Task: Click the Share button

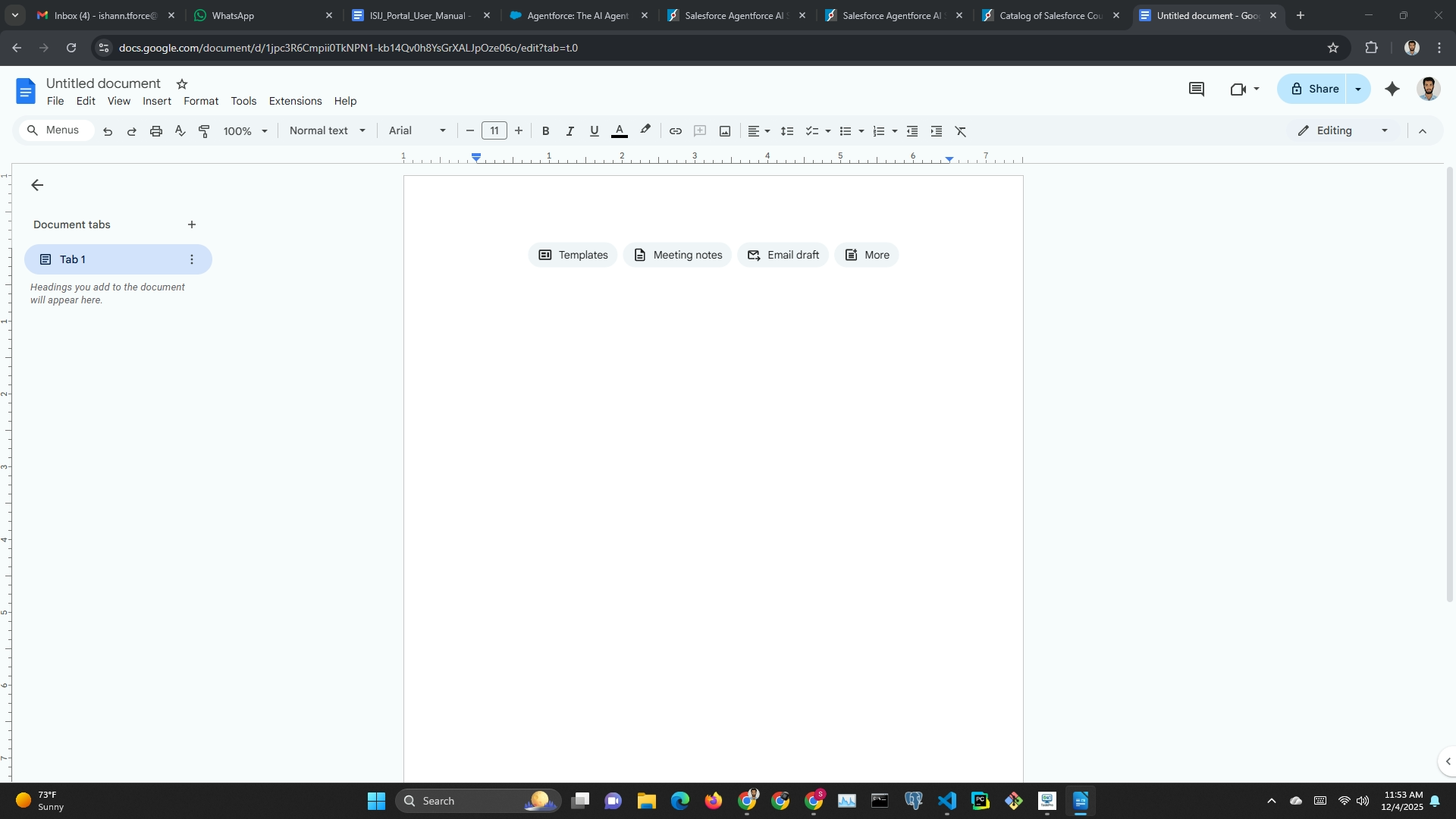Action: pos(1314,89)
